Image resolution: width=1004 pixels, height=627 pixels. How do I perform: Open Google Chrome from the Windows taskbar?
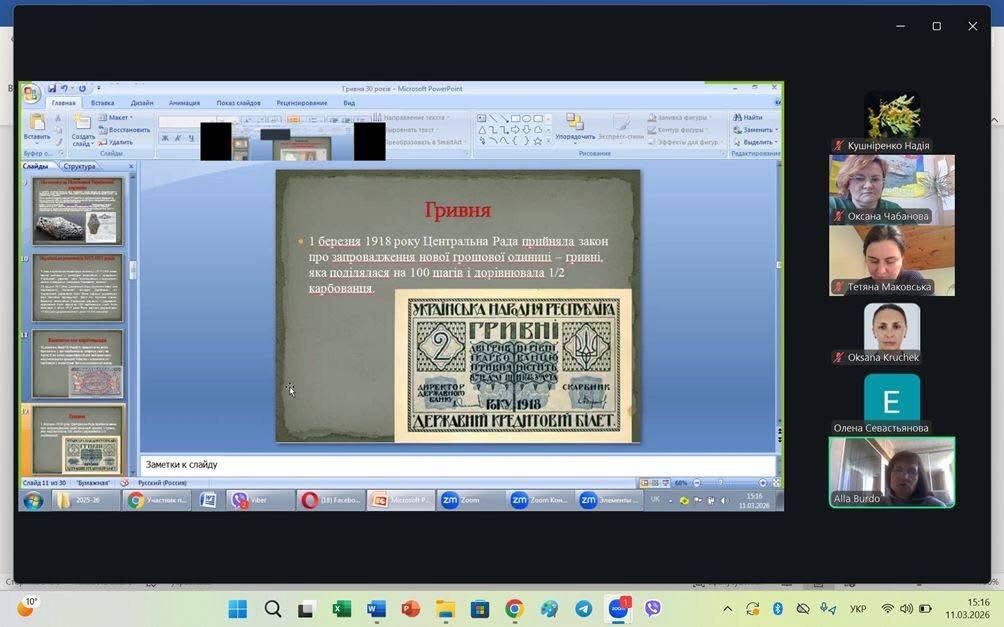pyautogui.click(x=514, y=609)
